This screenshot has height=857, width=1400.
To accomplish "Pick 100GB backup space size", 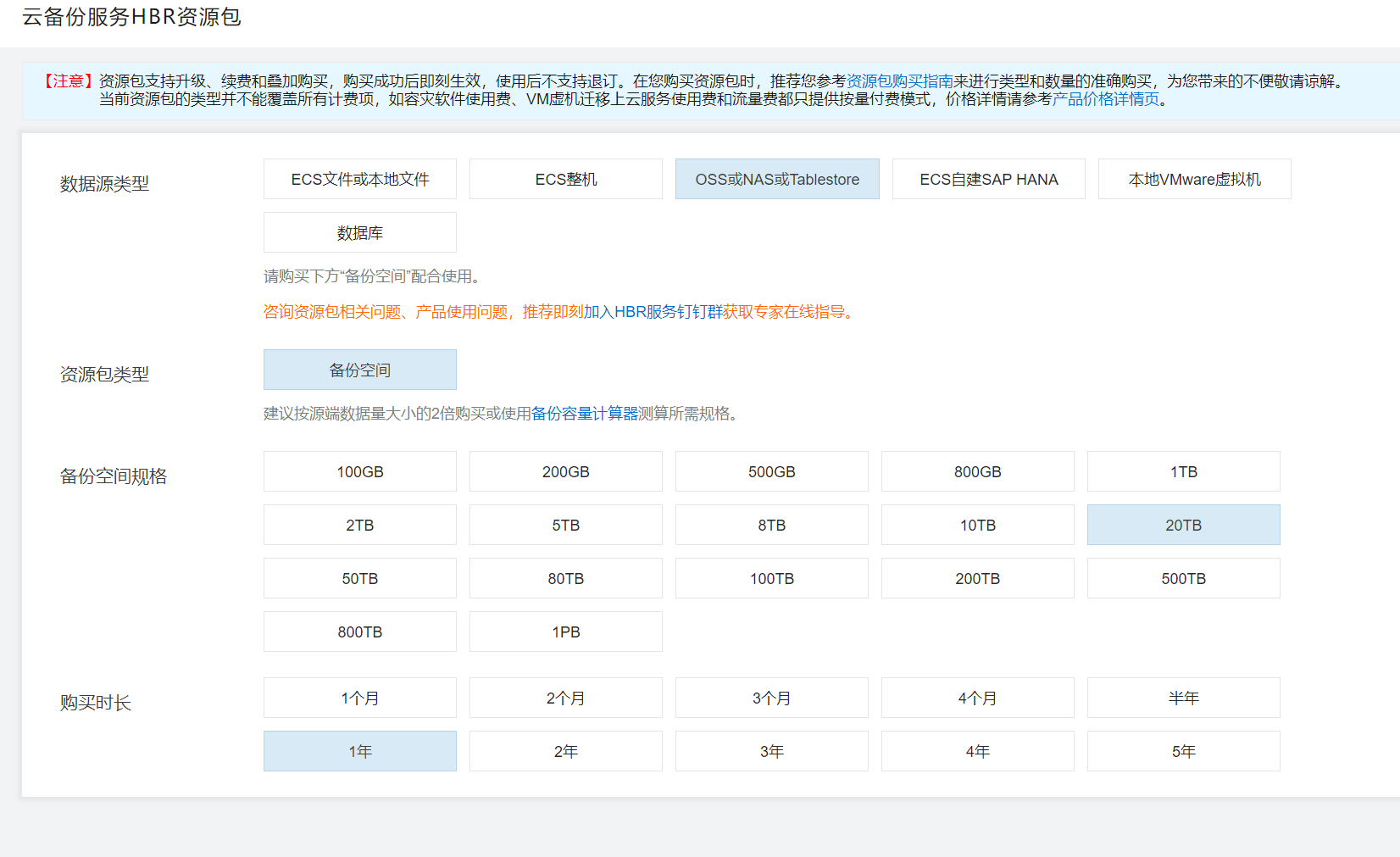I will point(360,471).
